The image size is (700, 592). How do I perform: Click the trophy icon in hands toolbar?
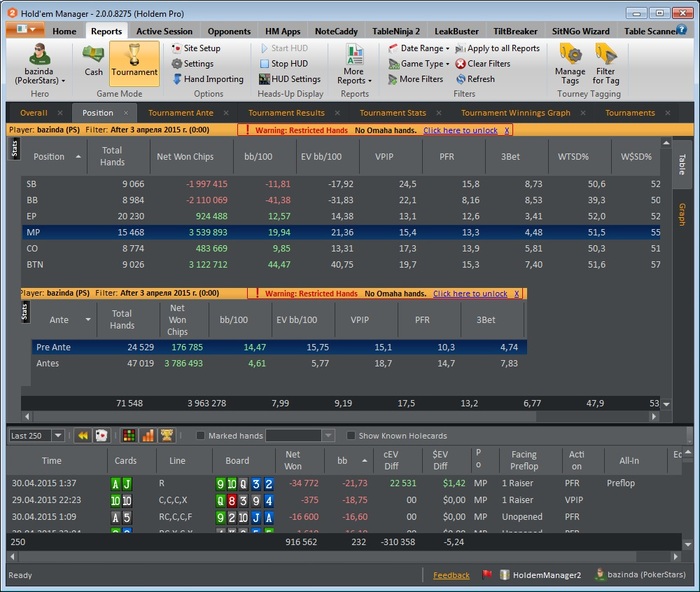coord(167,436)
